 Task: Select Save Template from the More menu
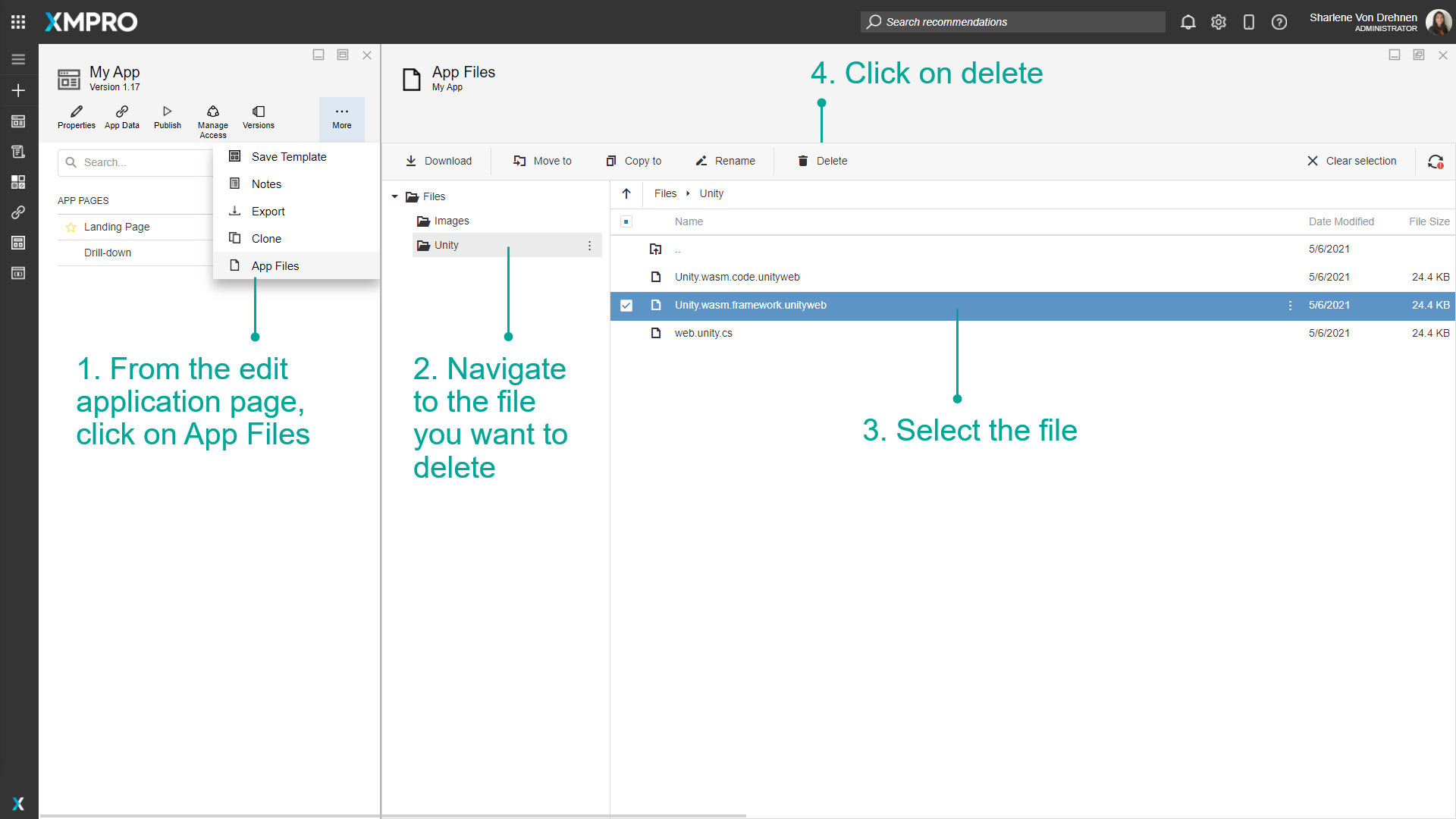pyautogui.click(x=288, y=156)
